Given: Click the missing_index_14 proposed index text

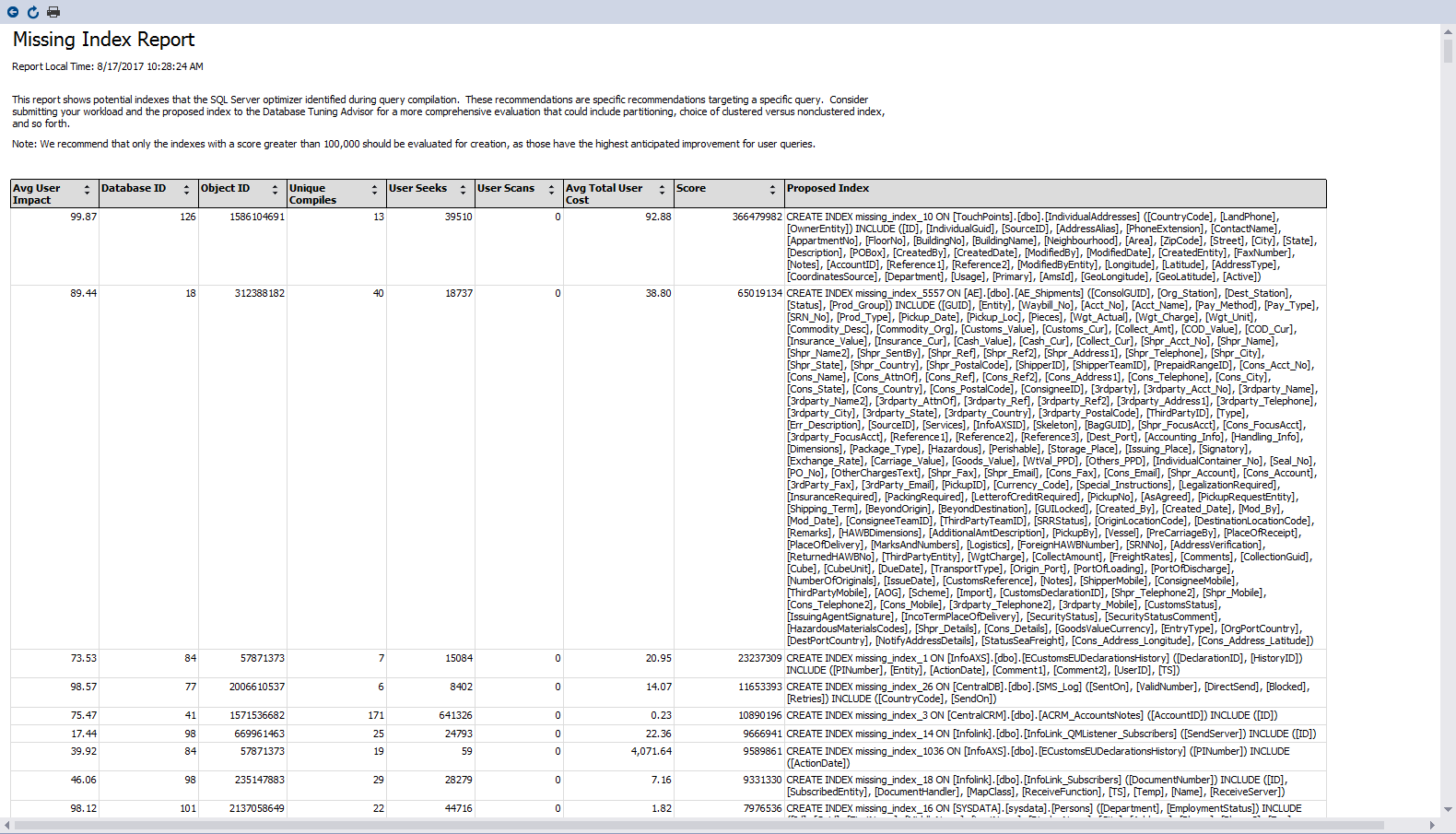Looking at the screenshot, I should point(1051,734).
